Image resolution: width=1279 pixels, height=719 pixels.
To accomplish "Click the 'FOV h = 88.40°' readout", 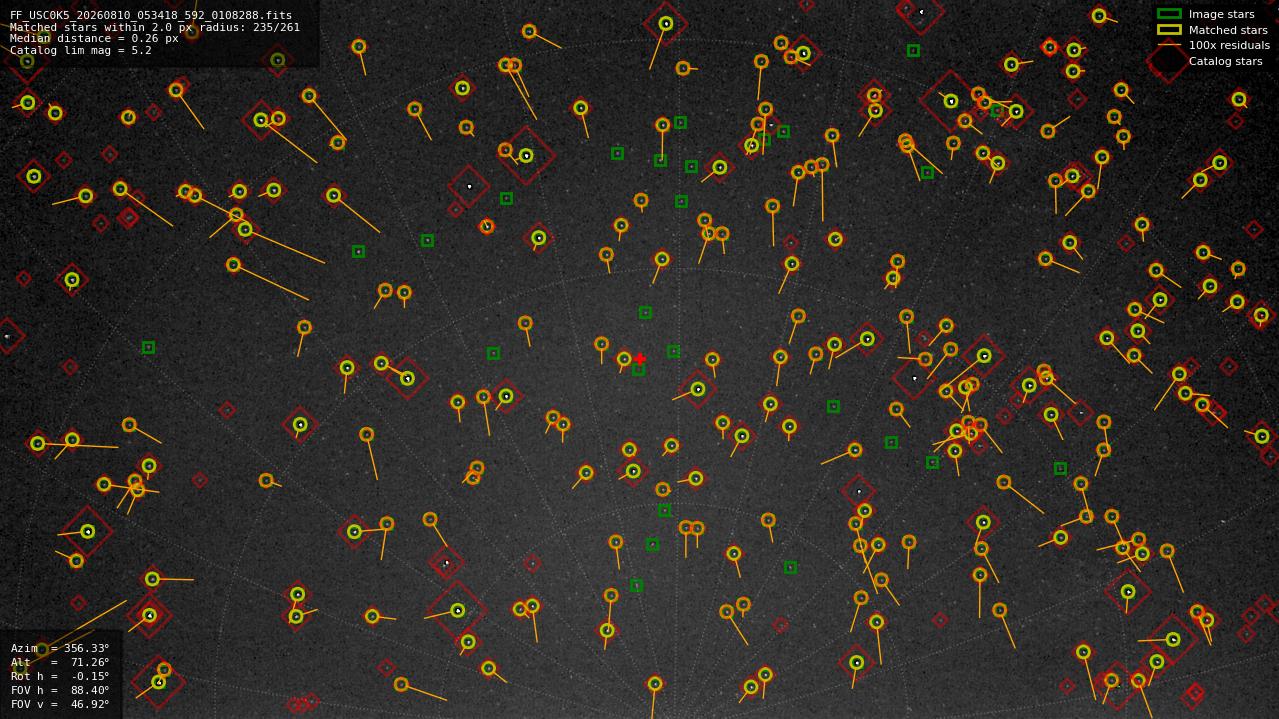I will coord(60,690).
